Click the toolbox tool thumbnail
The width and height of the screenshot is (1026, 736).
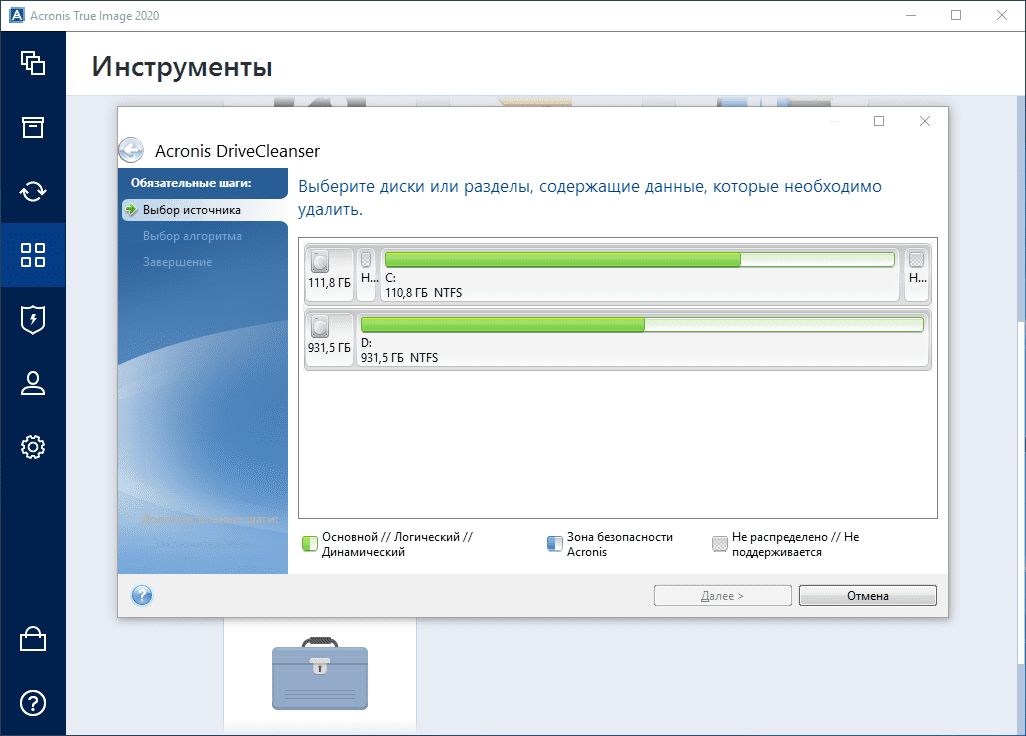(320, 673)
